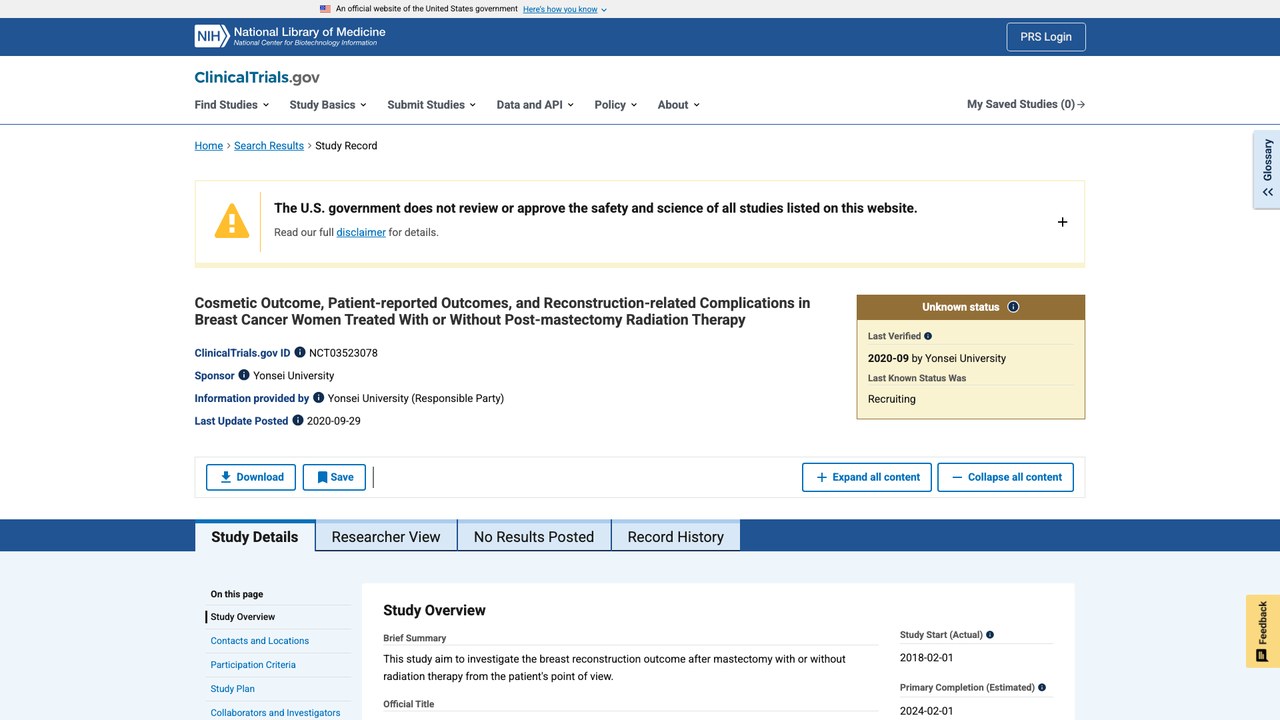Jump to Participation Criteria section
The width and height of the screenshot is (1280, 720).
[253, 665]
